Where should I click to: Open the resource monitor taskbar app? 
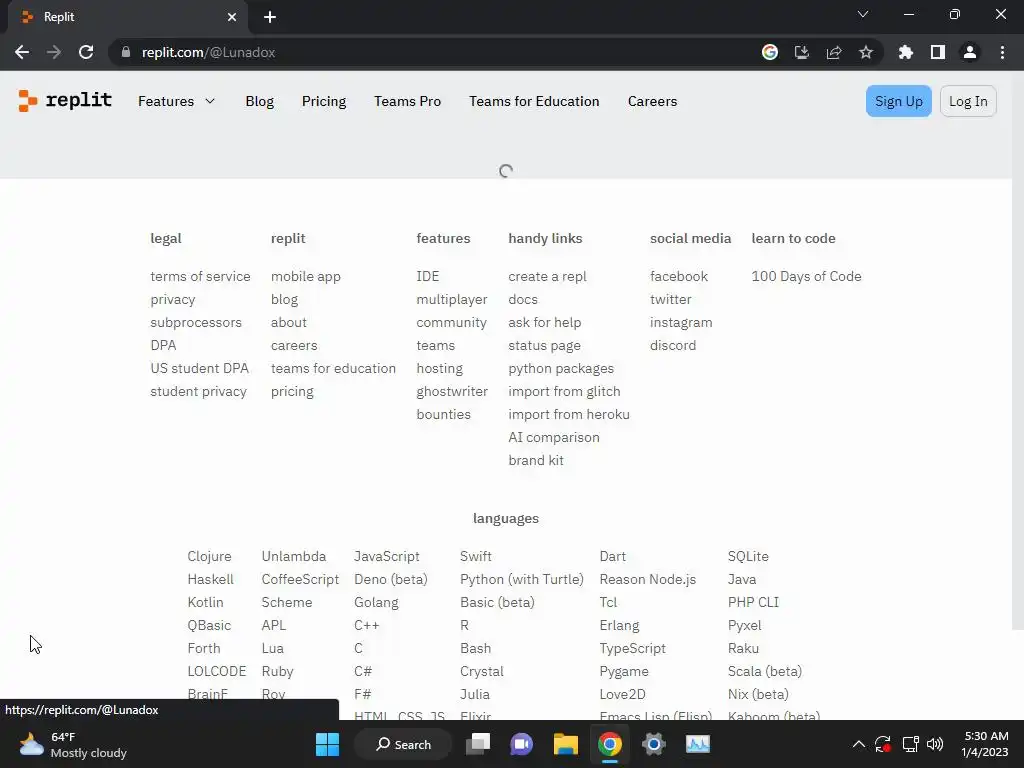[x=697, y=744]
